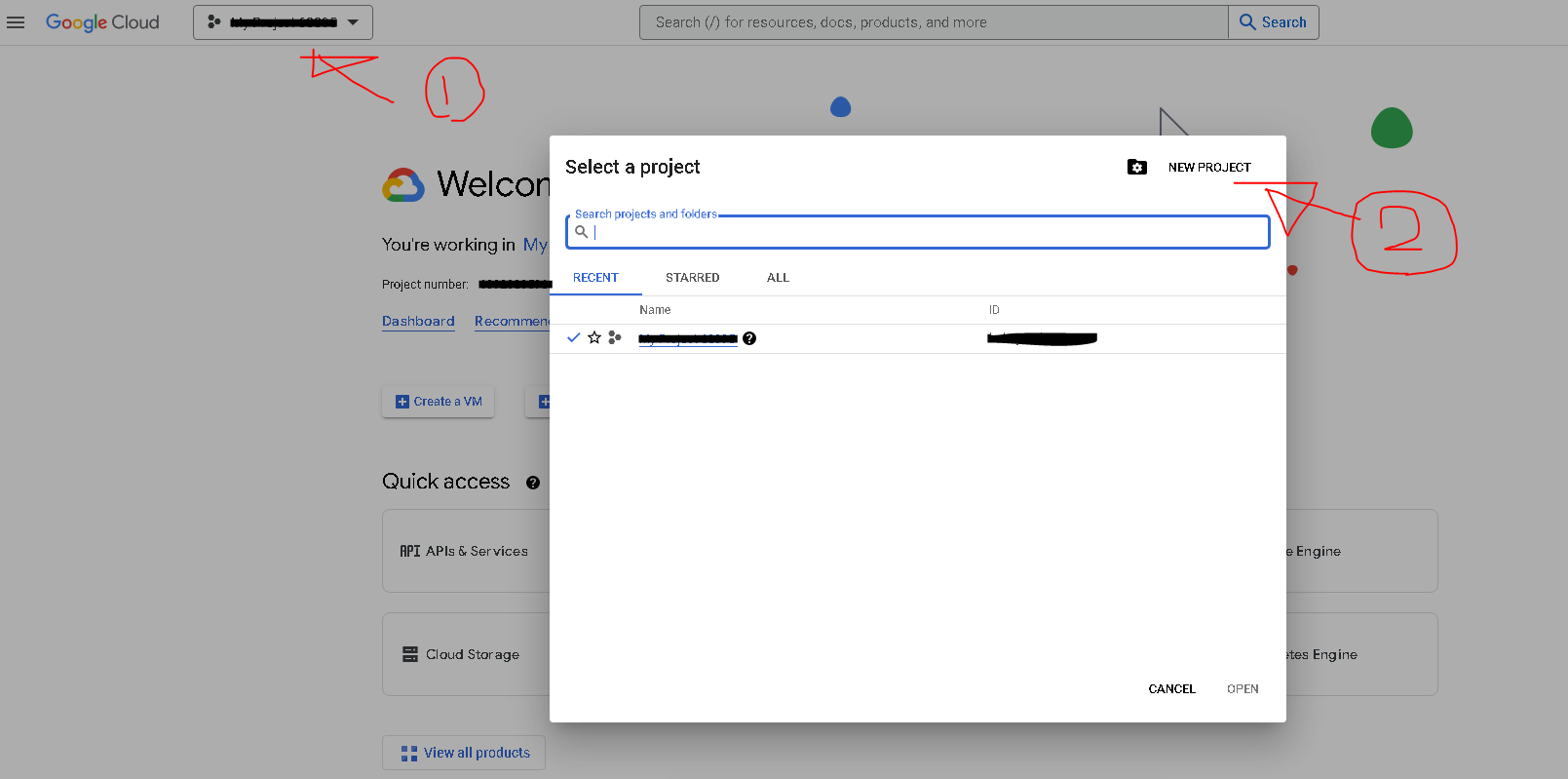
Task: Click the Google Cloud logo
Action: point(102,22)
